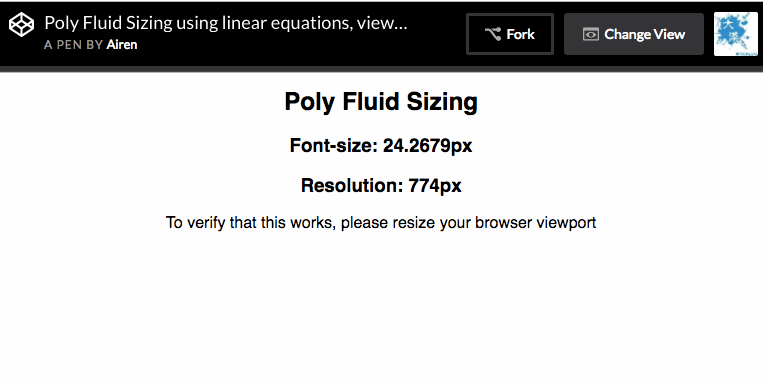Click the CodePen logo icon
The height and width of the screenshot is (383, 763).
(22, 25)
